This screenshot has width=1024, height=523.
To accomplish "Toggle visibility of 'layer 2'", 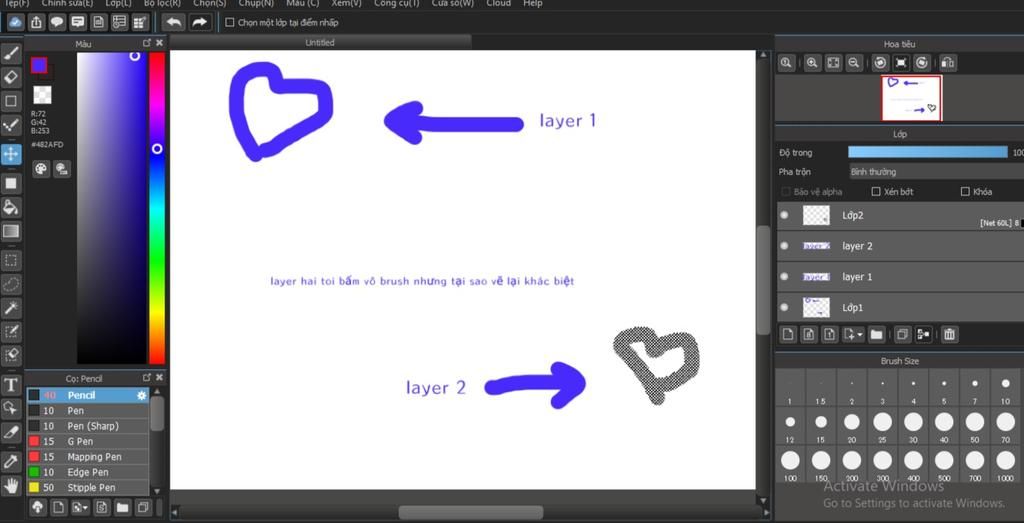I will [x=784, y=246].
